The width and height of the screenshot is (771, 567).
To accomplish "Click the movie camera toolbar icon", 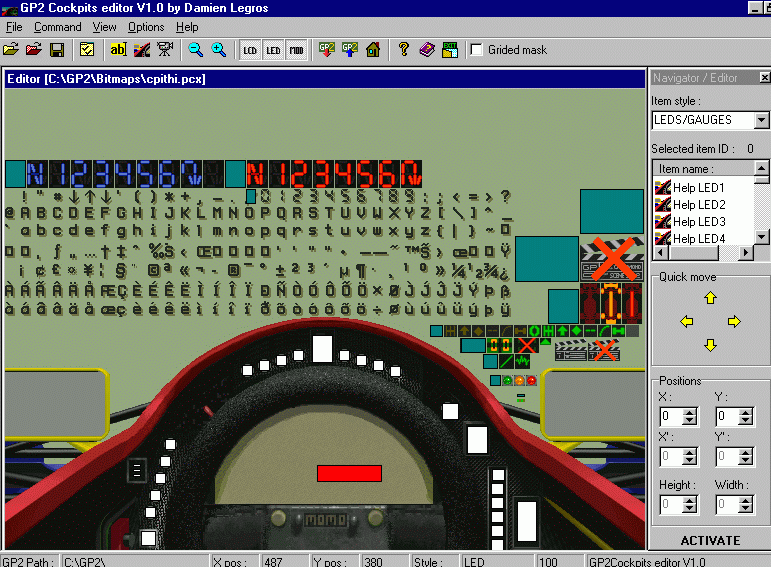I will (x=166, y=49).
